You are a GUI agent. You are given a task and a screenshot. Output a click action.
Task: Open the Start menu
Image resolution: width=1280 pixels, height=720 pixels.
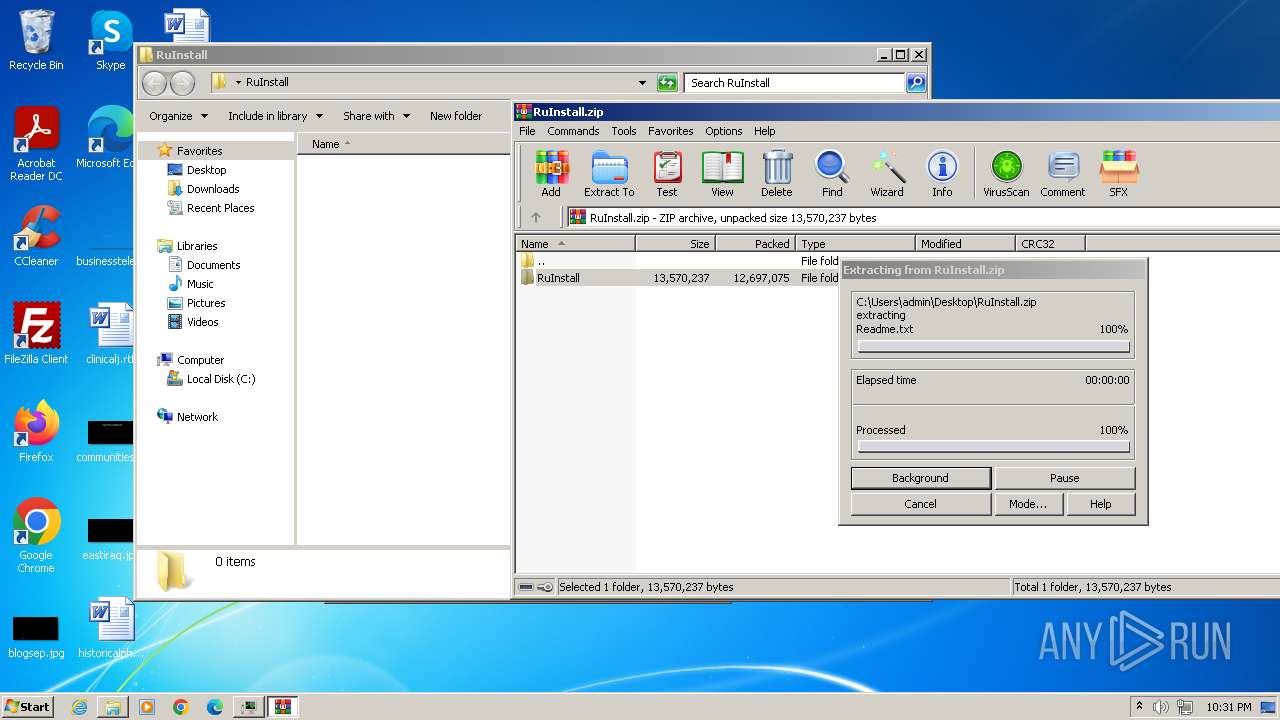(27, 707)
